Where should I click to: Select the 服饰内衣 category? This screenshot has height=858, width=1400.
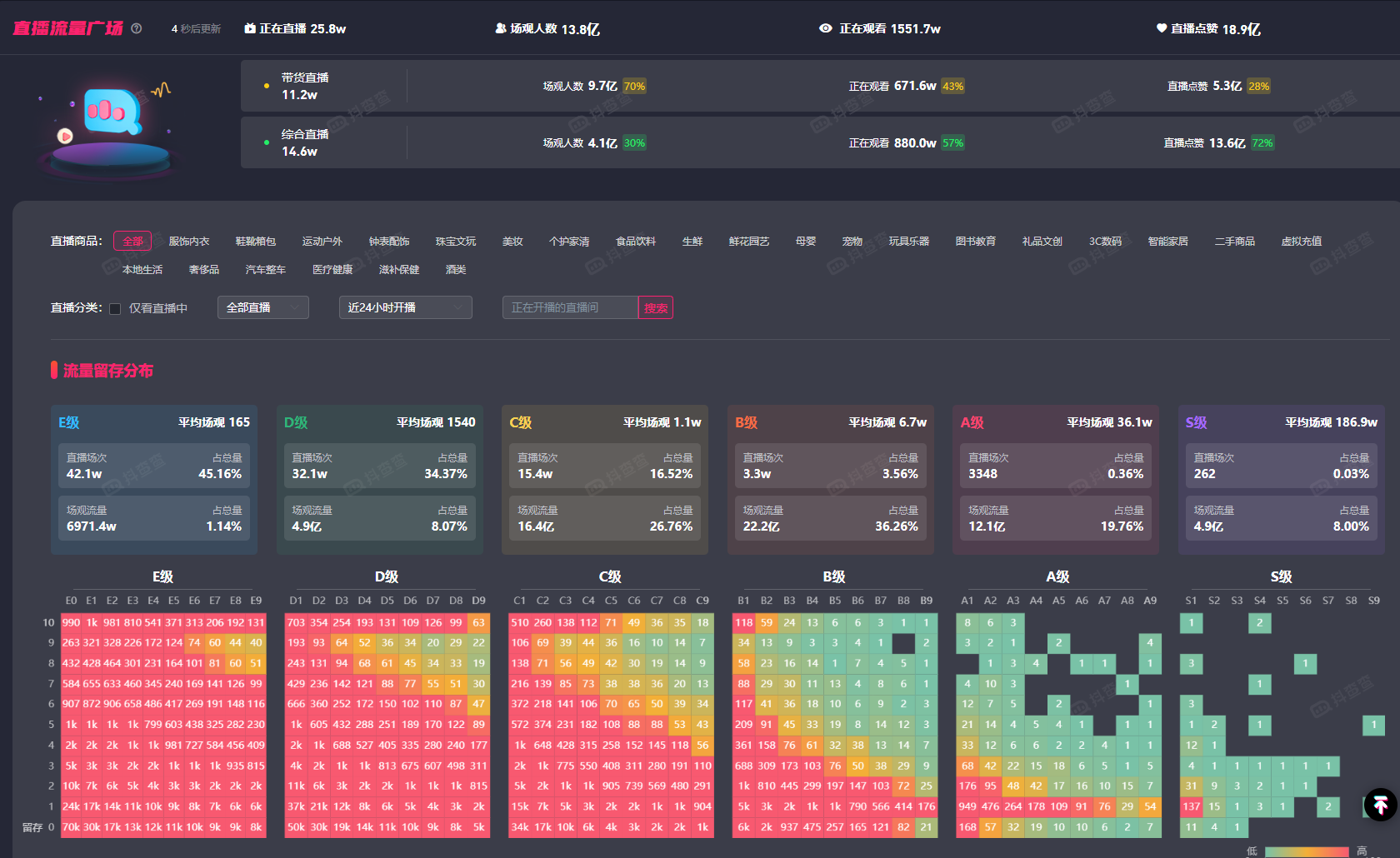[189, 241]
